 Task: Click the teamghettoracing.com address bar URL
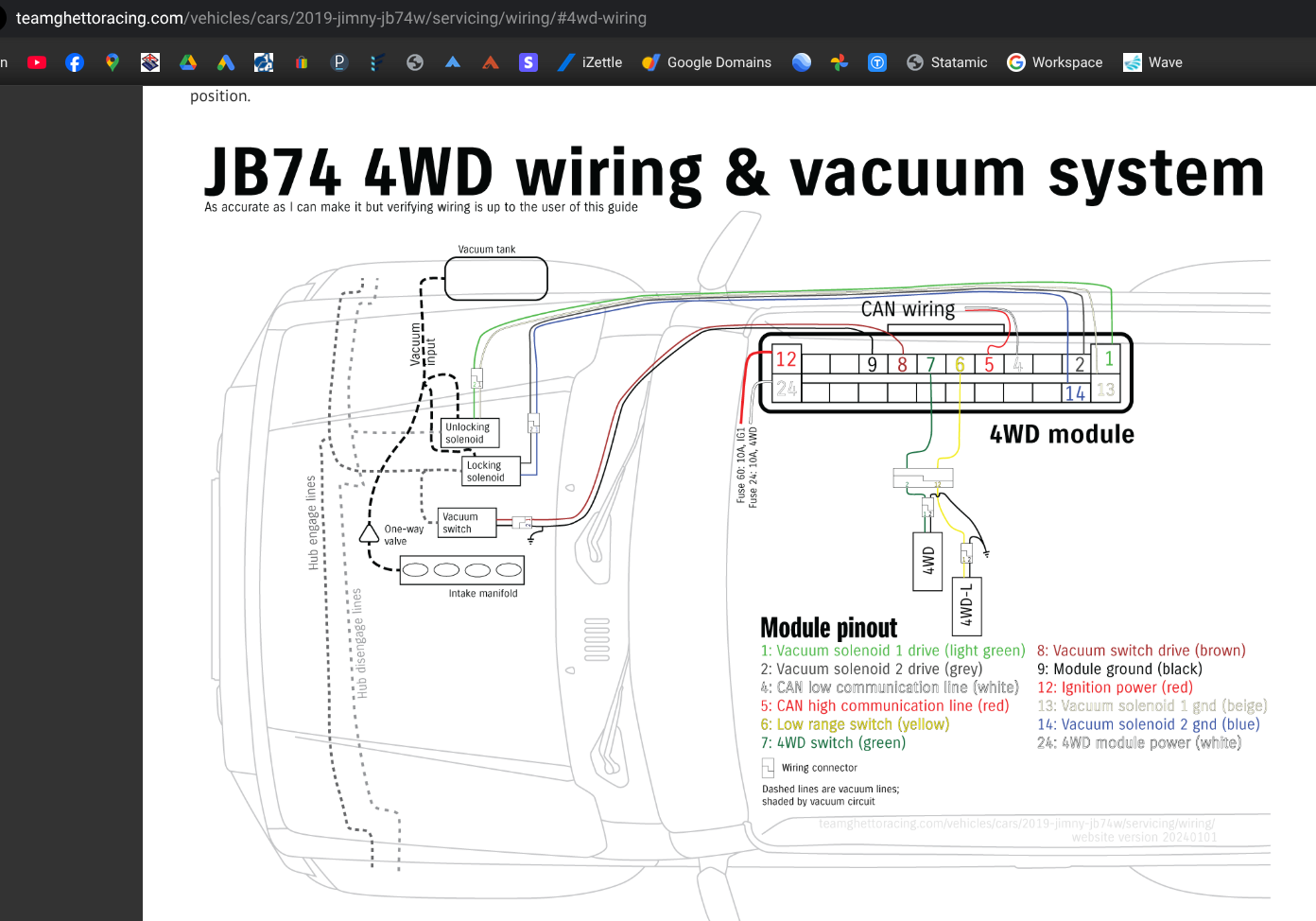click(x=331, y=18)
